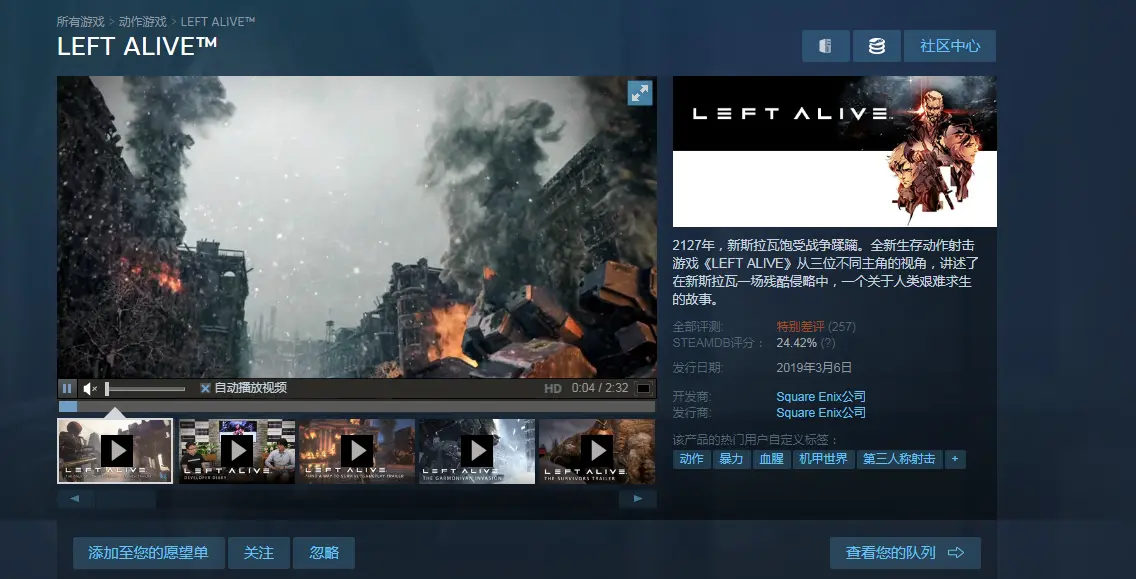Screen dimensions: 1136x579
Task: Click the (?) help link beside the SteamDB rating
Action: tap(827, 343)
